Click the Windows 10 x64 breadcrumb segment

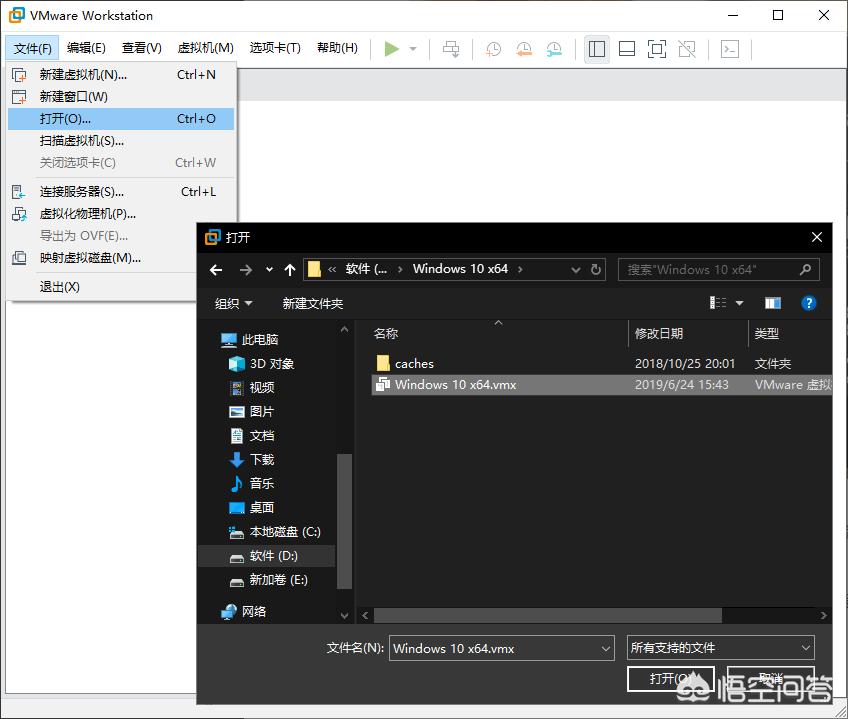[460, 269]
